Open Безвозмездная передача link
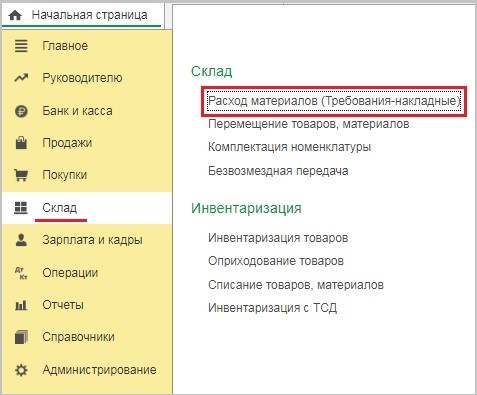 [x=278, y=171]
